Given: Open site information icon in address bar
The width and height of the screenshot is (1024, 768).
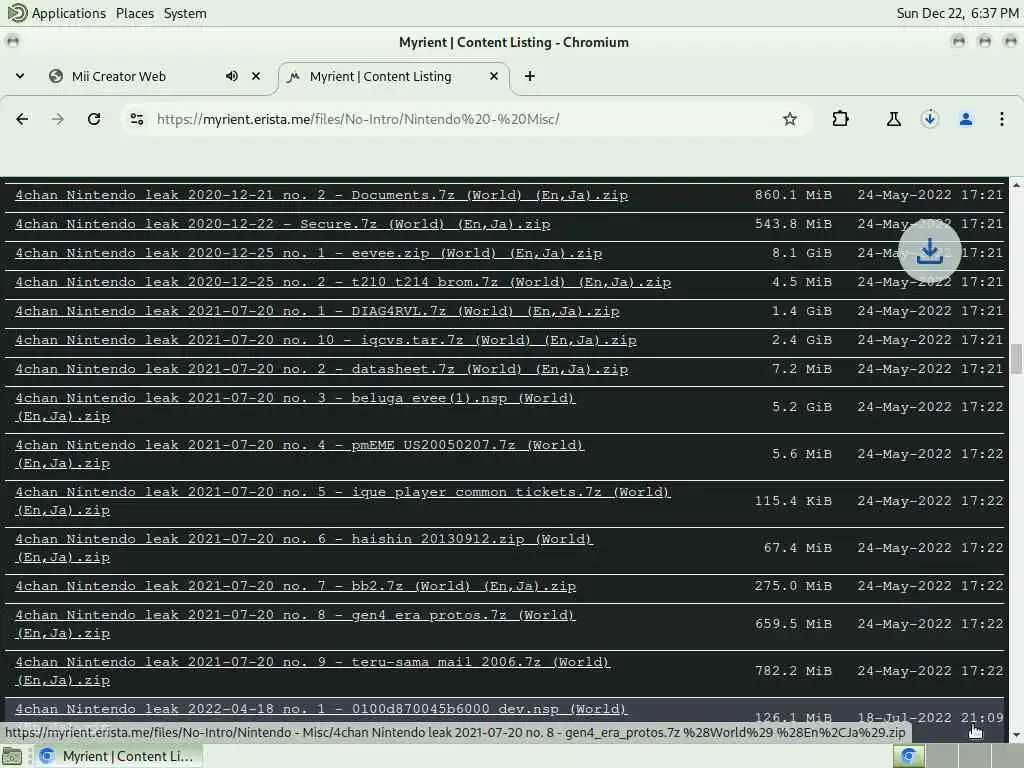Looking at the screenshot, I should point(136,119).
